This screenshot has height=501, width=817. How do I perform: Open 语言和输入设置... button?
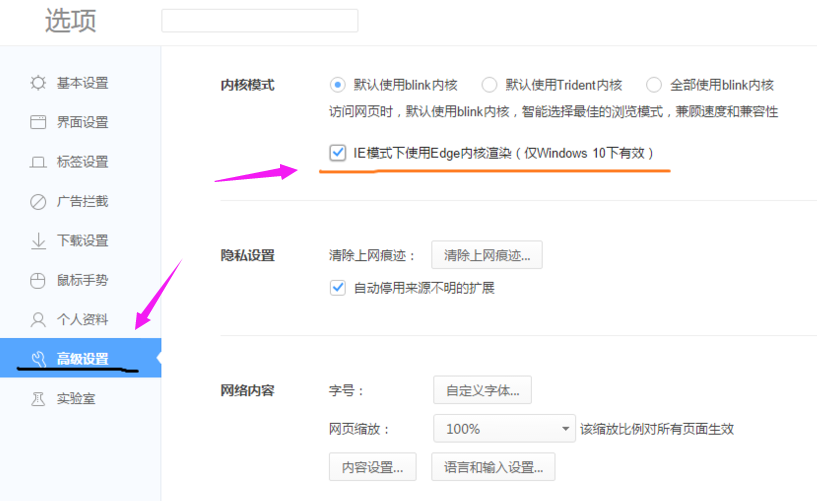(492, 466)
